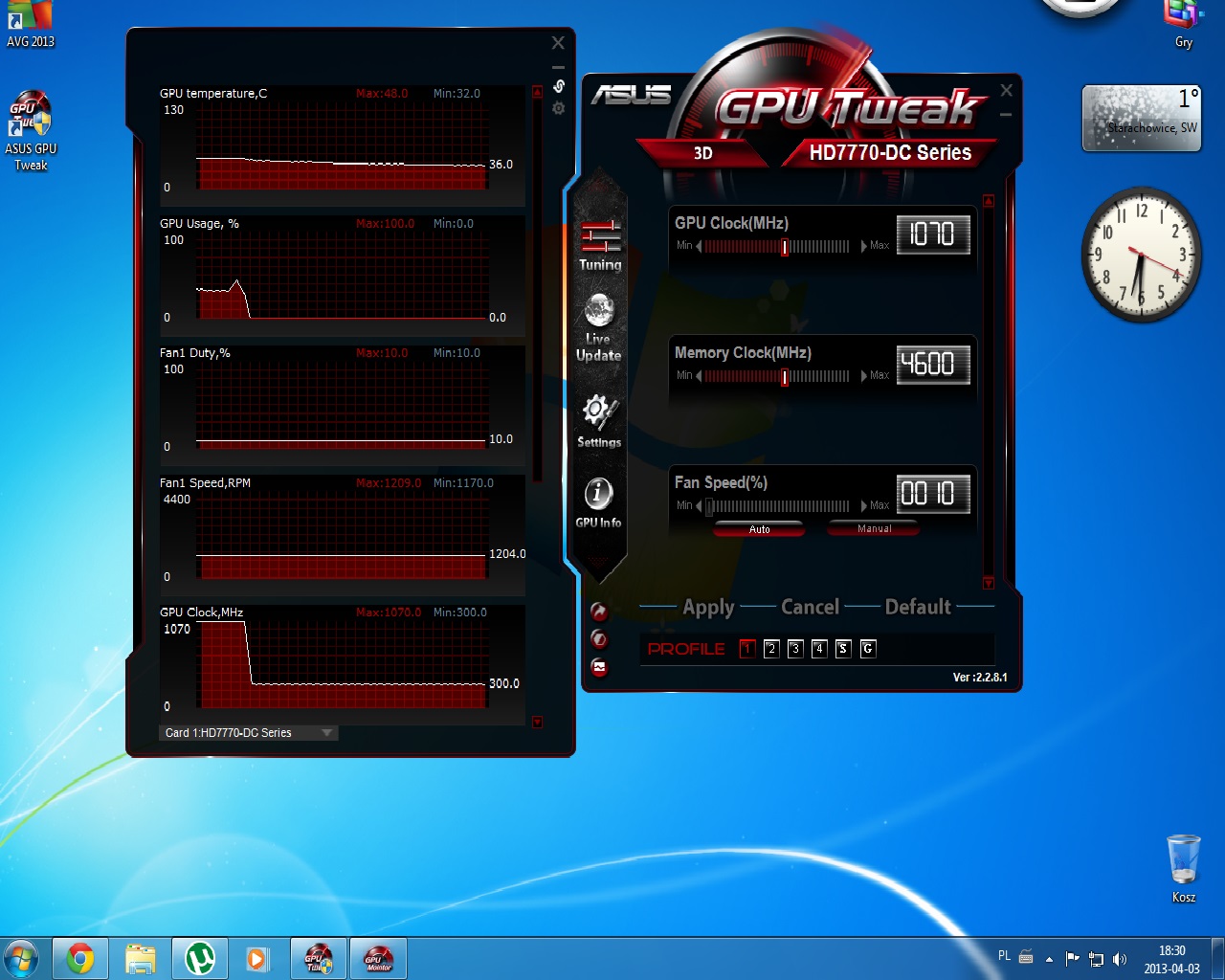This screenshot has height=980, width=1225.
Task: Open the media player from the taskbar
Action: (x=258, y=958)
